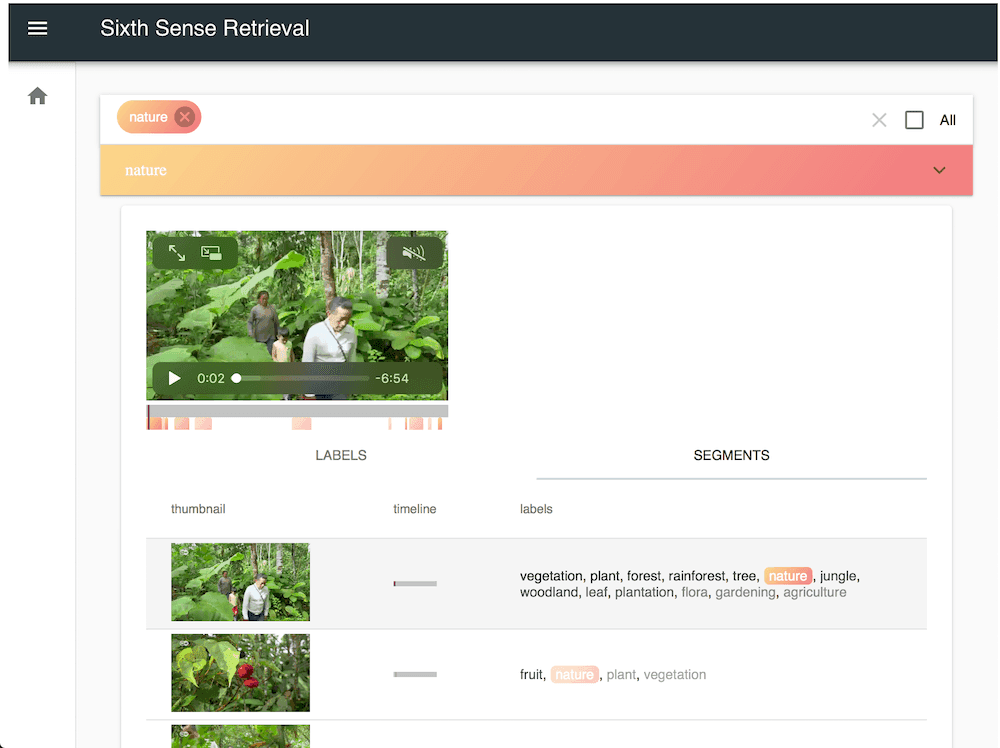This screenshot has width=1000, height=748.
Task: Switch to the LABELS tab
Action: coord(341,455)
